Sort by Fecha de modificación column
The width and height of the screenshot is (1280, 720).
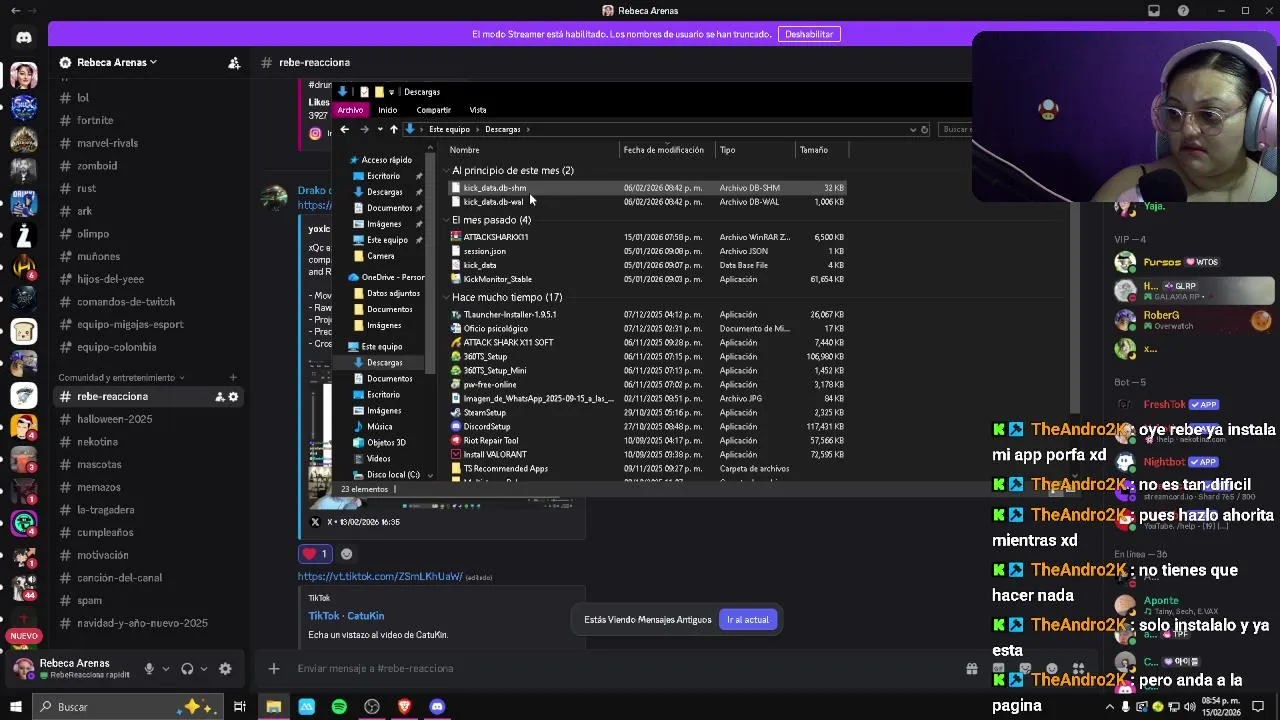(x=666, y=150)
